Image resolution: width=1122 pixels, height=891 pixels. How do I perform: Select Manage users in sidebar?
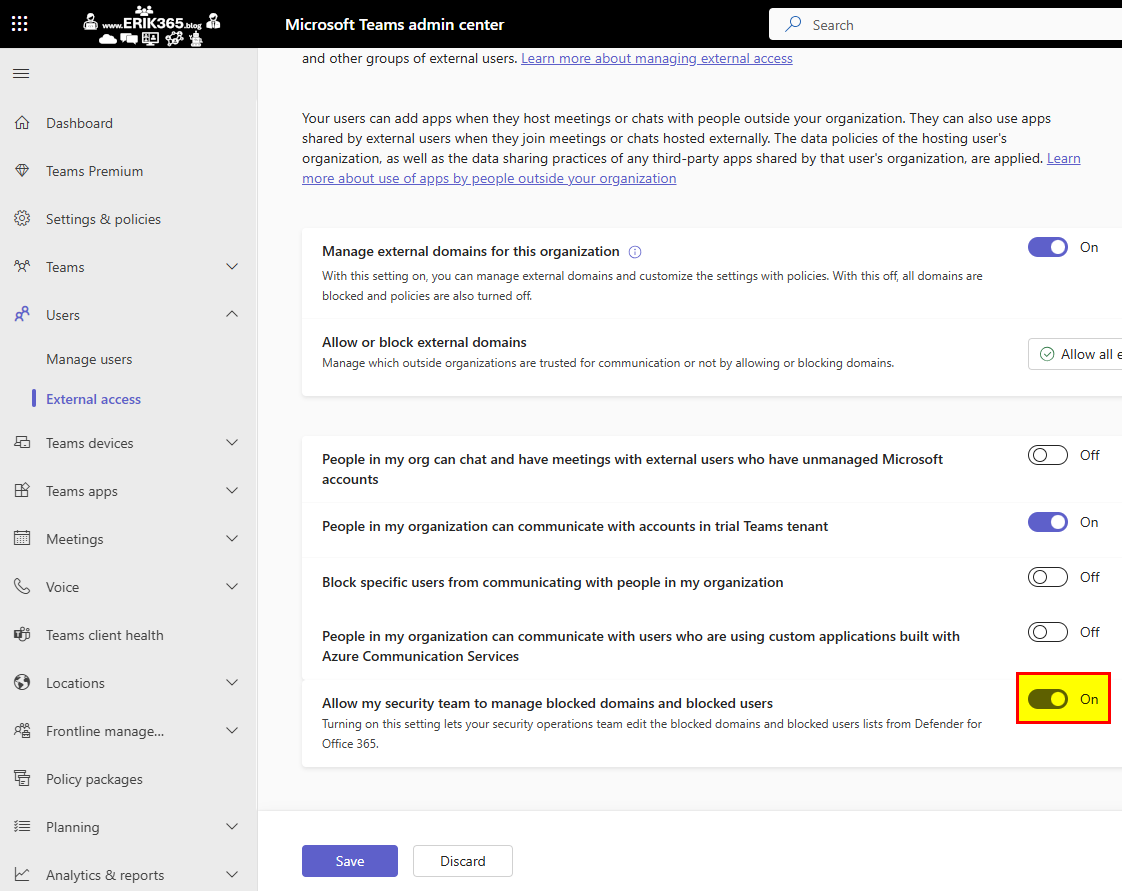89,359
